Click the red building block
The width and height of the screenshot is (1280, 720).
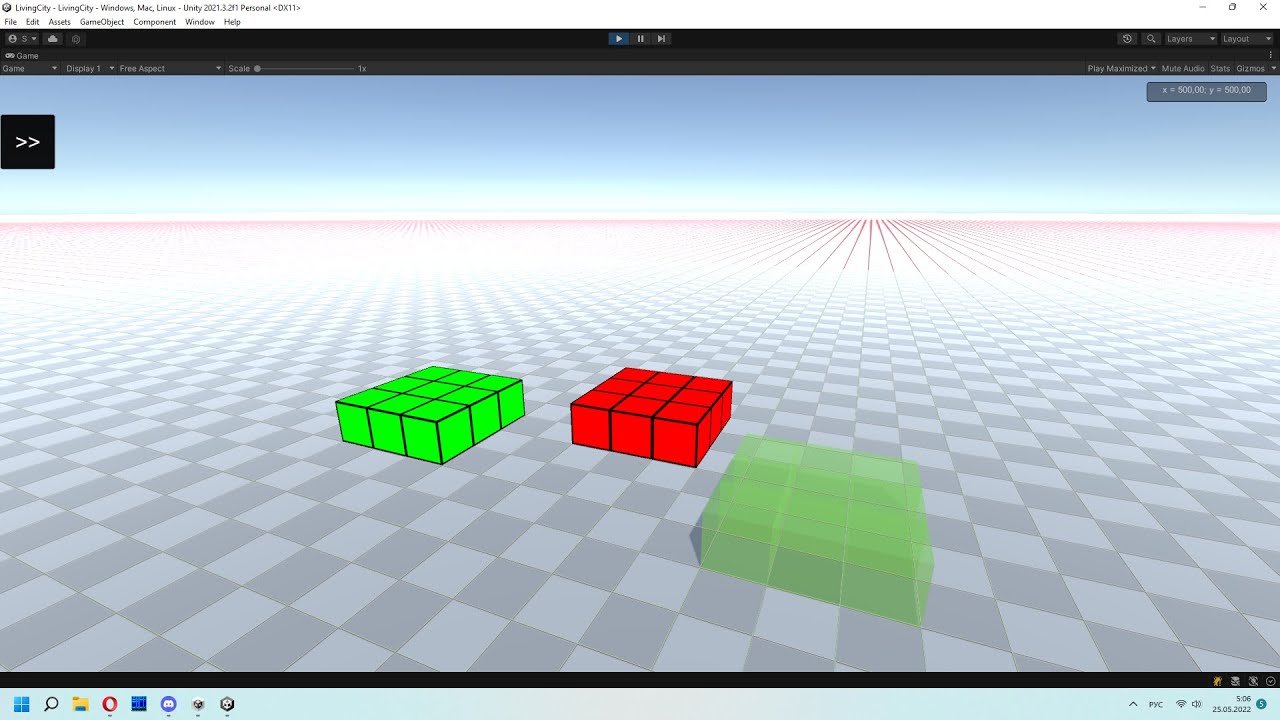click(651, 416)
